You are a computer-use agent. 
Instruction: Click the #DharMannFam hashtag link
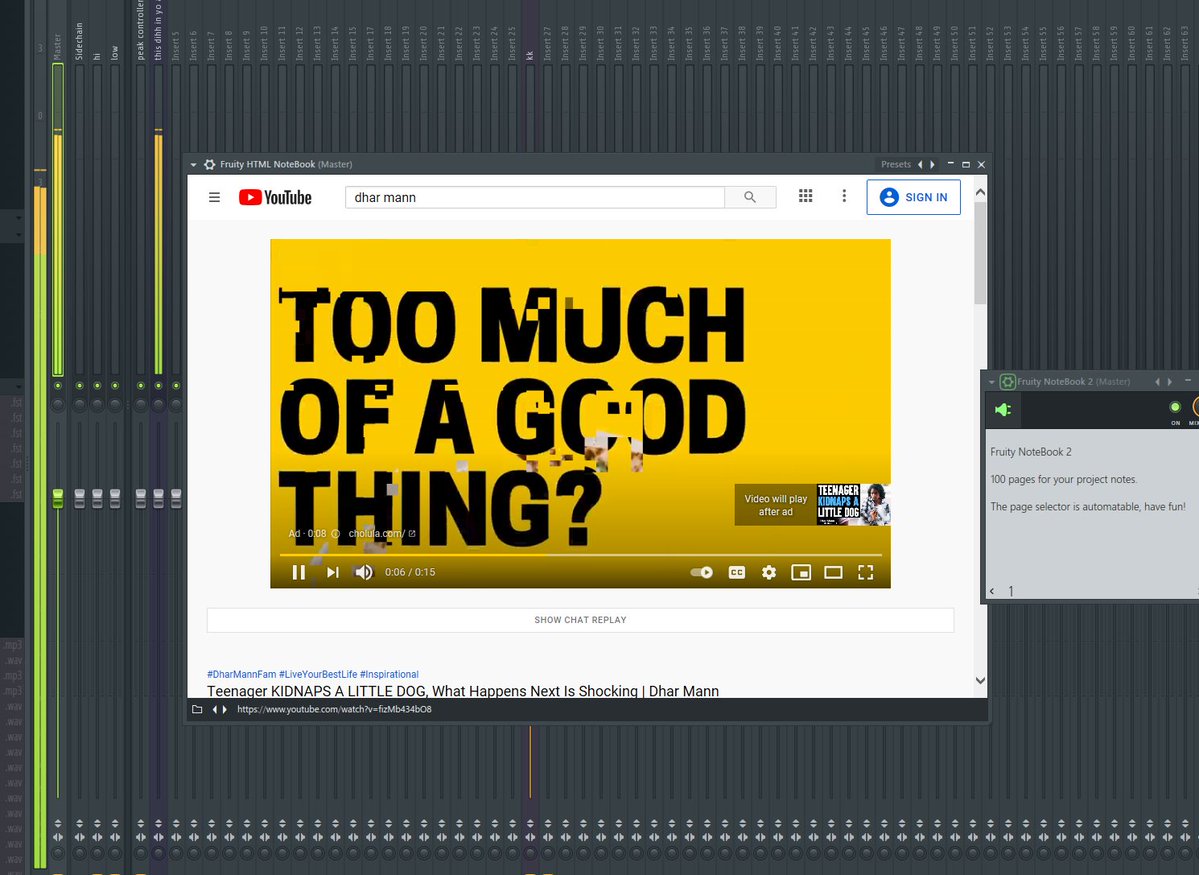241,674
